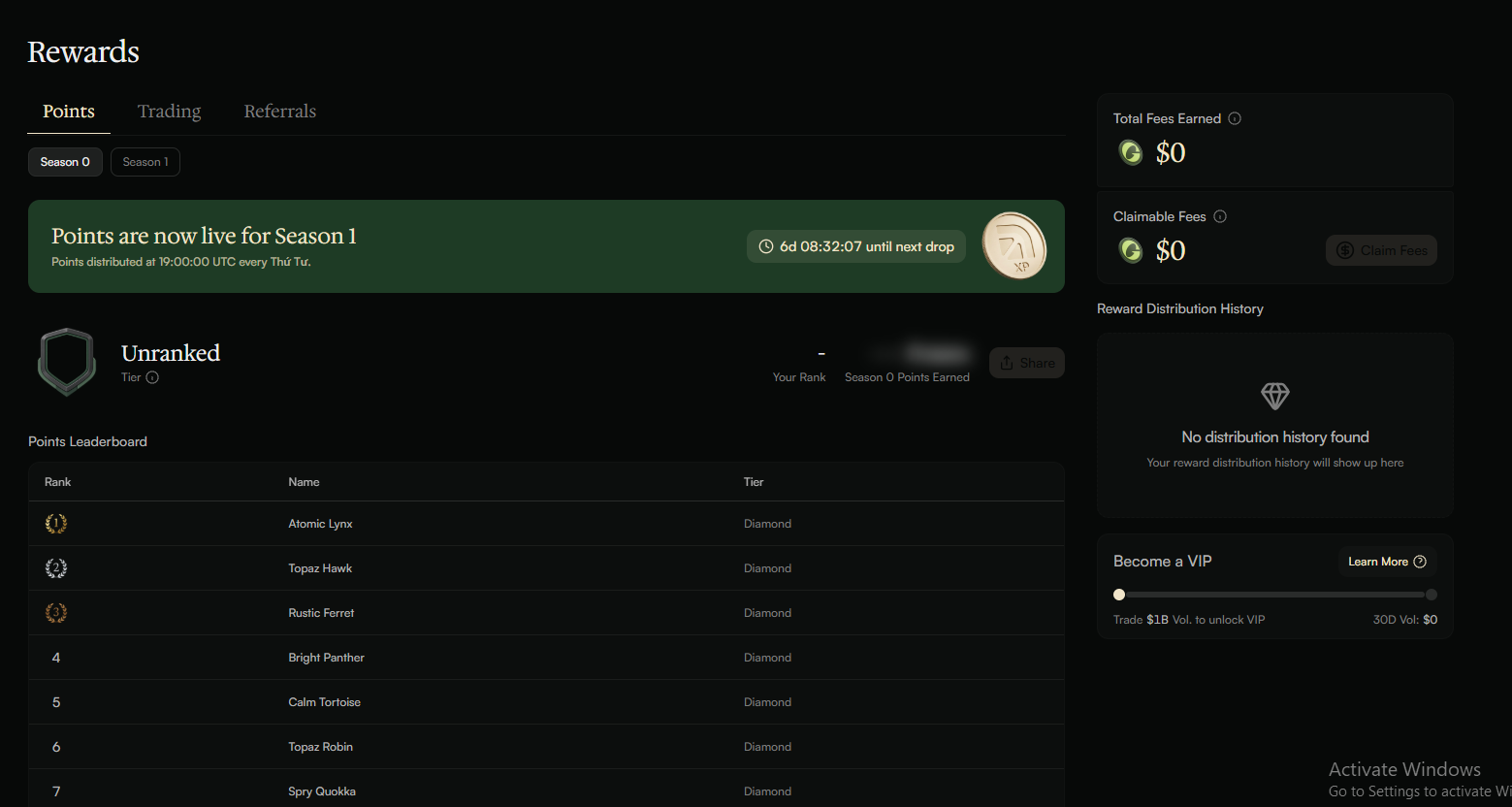Click the Tier info icon under Unranked

152,377
